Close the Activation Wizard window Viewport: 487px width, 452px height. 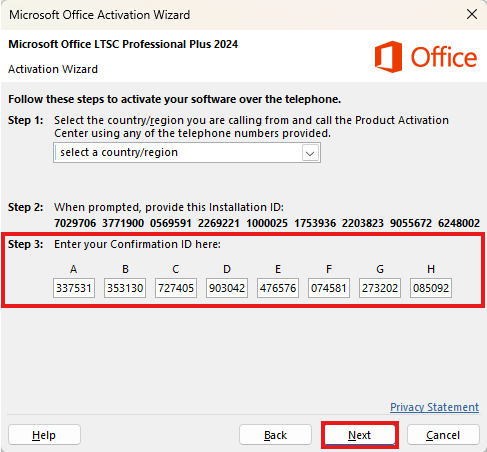pos(472,14)
